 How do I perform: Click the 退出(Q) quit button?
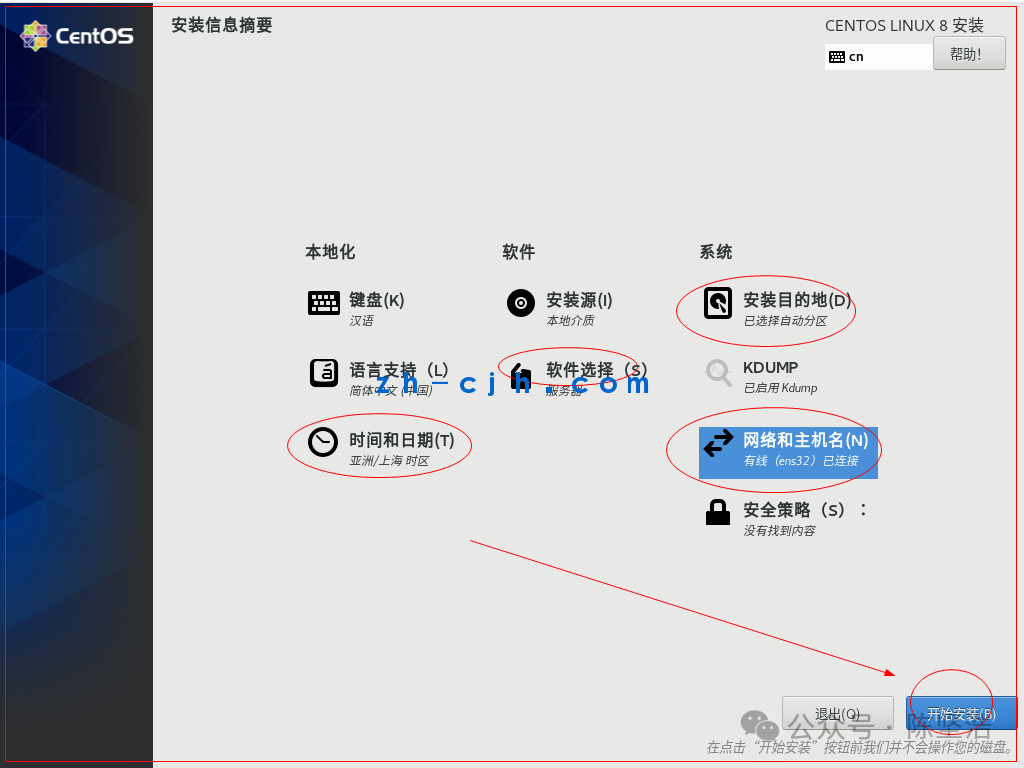(837, 713)
